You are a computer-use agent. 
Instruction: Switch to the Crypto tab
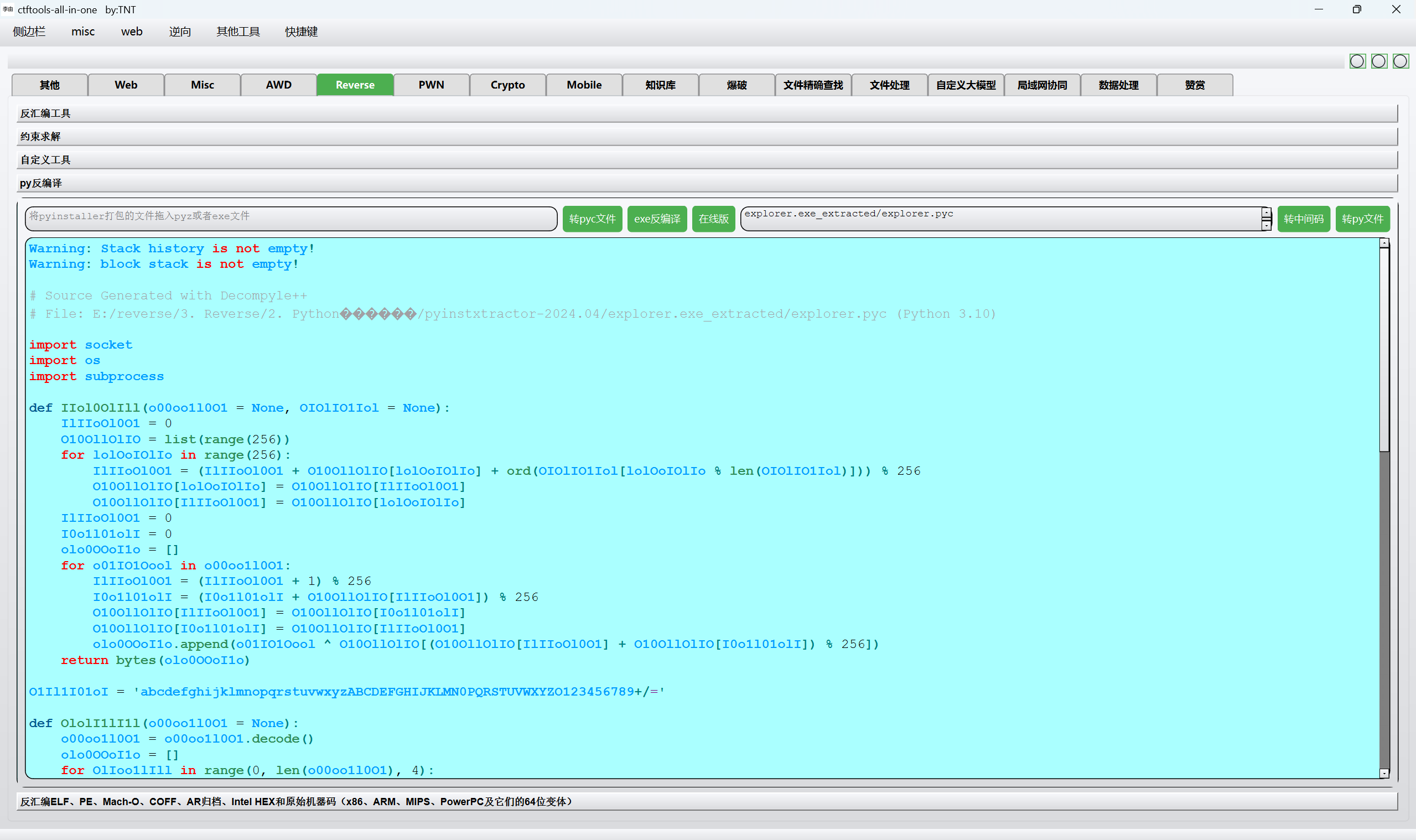coord(507,85)
